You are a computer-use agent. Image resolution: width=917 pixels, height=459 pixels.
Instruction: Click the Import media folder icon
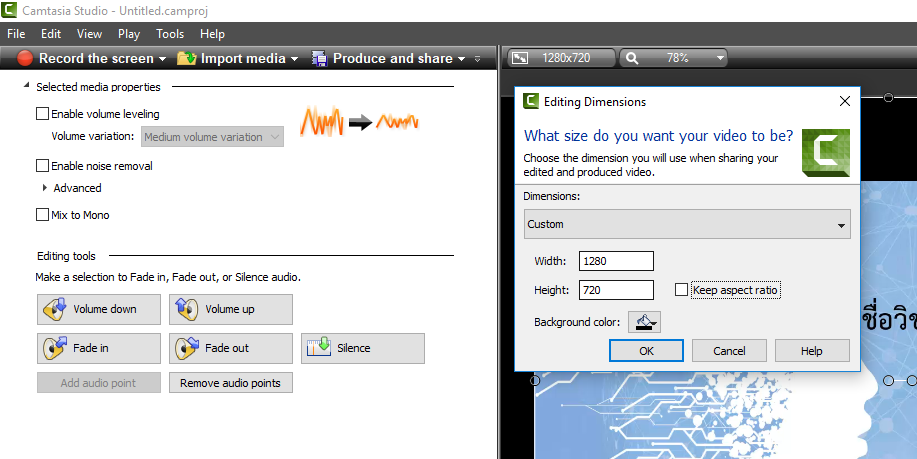(186, 59)
